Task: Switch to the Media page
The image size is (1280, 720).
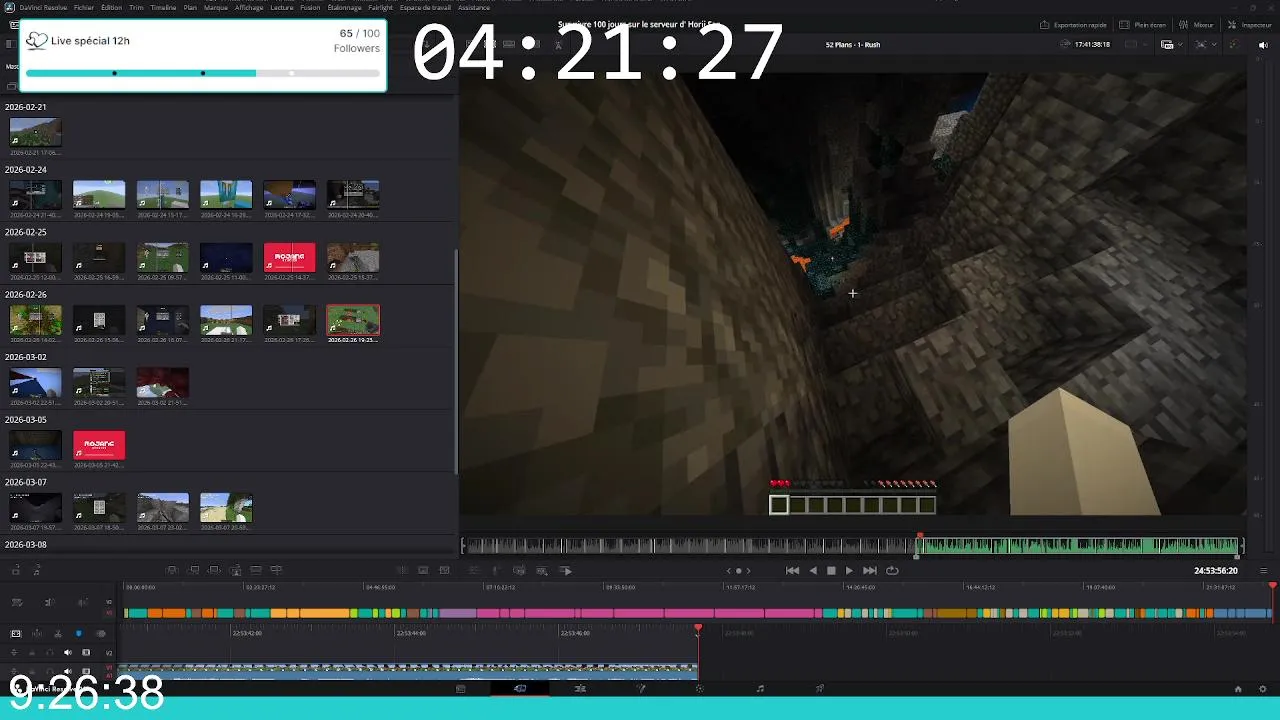Action: tap(461, 688)
